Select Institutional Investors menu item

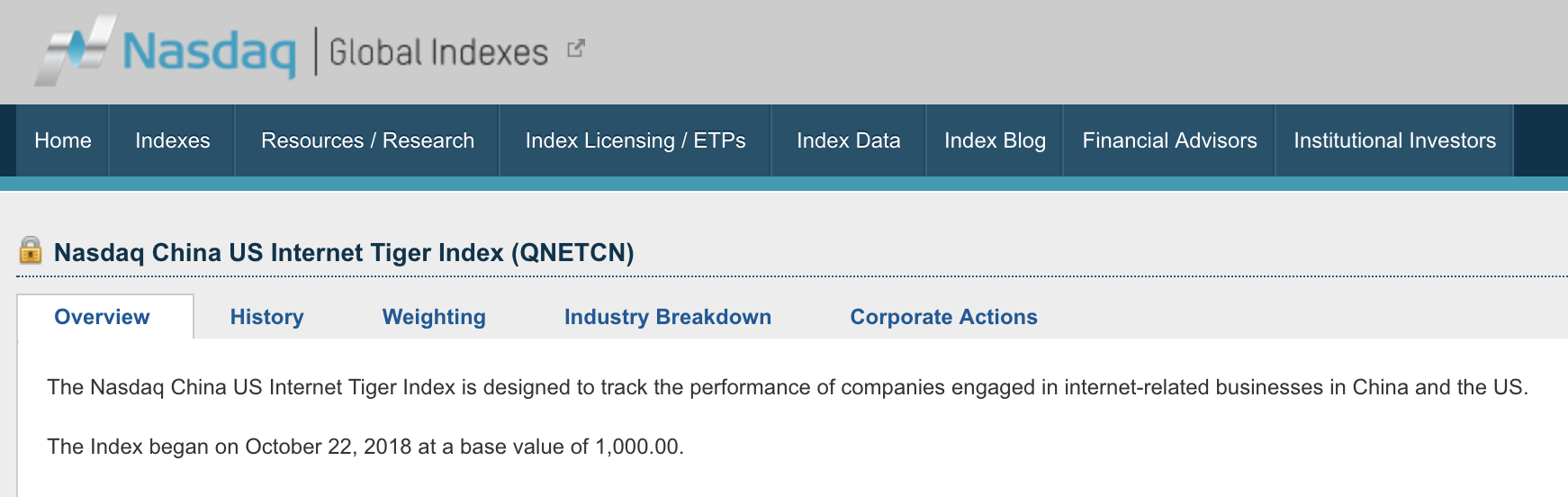tap(1394, 140)
